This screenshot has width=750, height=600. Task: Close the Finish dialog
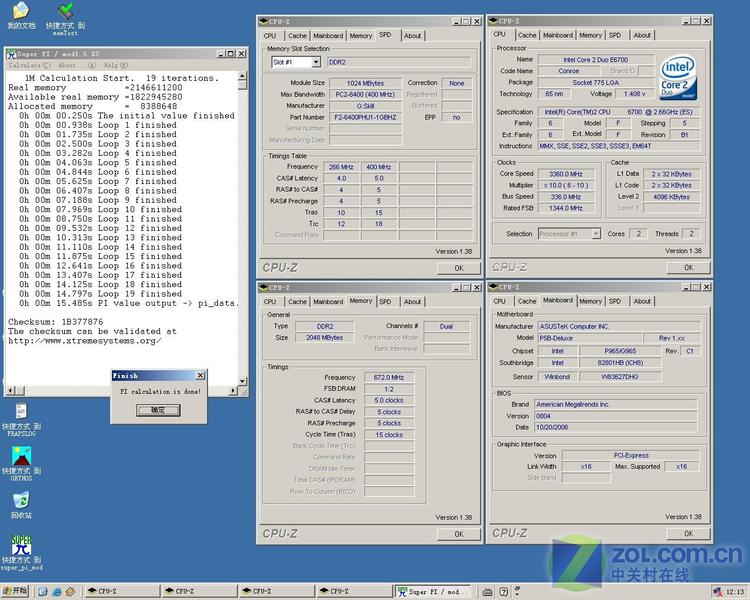[x=201, y=376]
